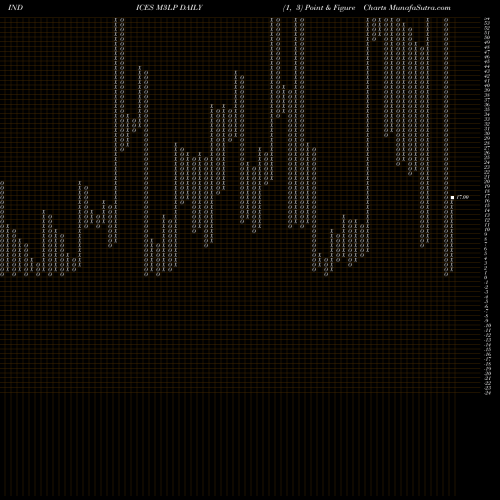Click the "Charts MunafaSutra.com" text
Image resolution: width=500 pixels, height=500 pixels.
point(407,8)
